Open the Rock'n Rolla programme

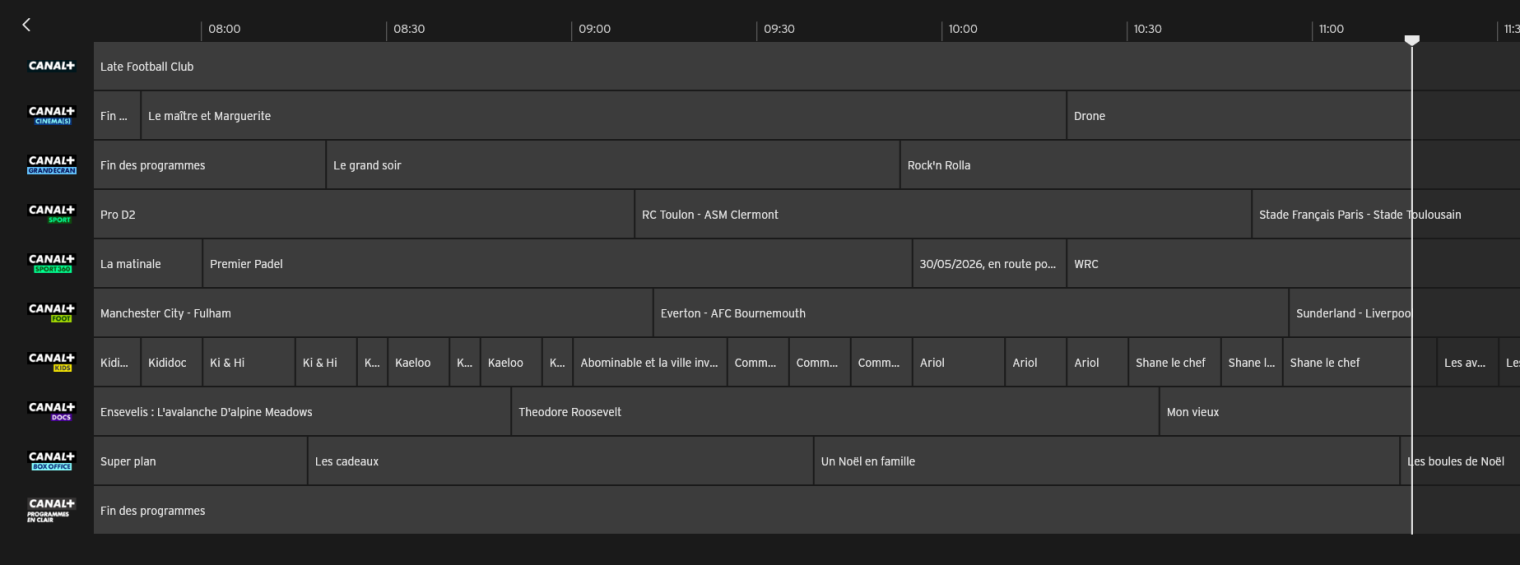point(1210,165)
